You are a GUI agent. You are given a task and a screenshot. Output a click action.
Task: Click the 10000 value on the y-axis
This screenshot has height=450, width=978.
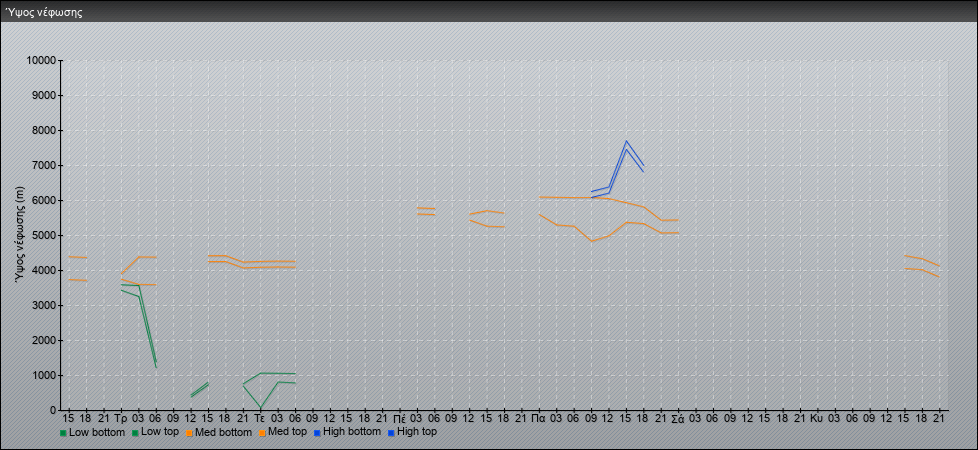coord(38,61)
